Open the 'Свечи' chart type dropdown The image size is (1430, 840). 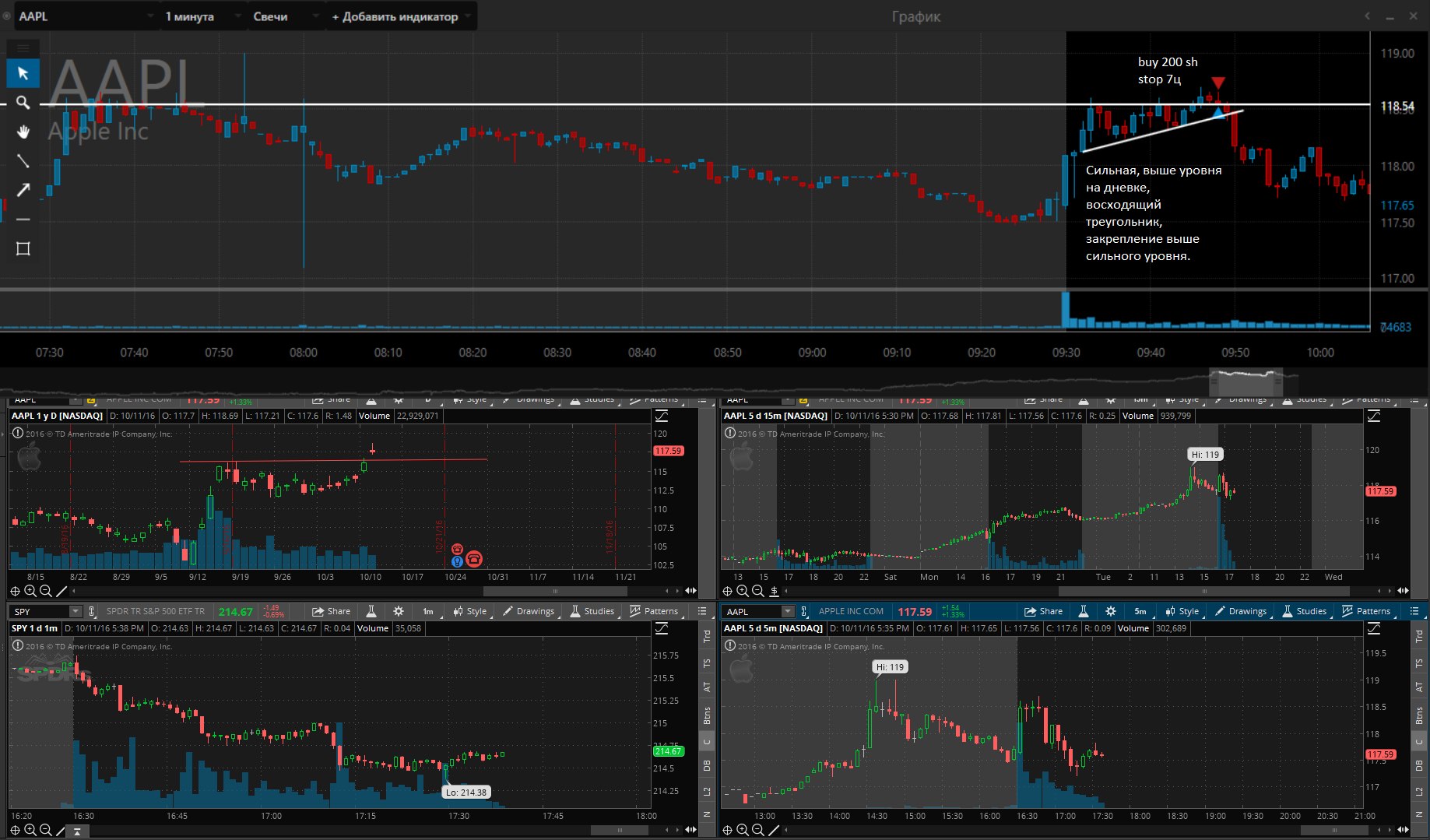click(285, 16)
